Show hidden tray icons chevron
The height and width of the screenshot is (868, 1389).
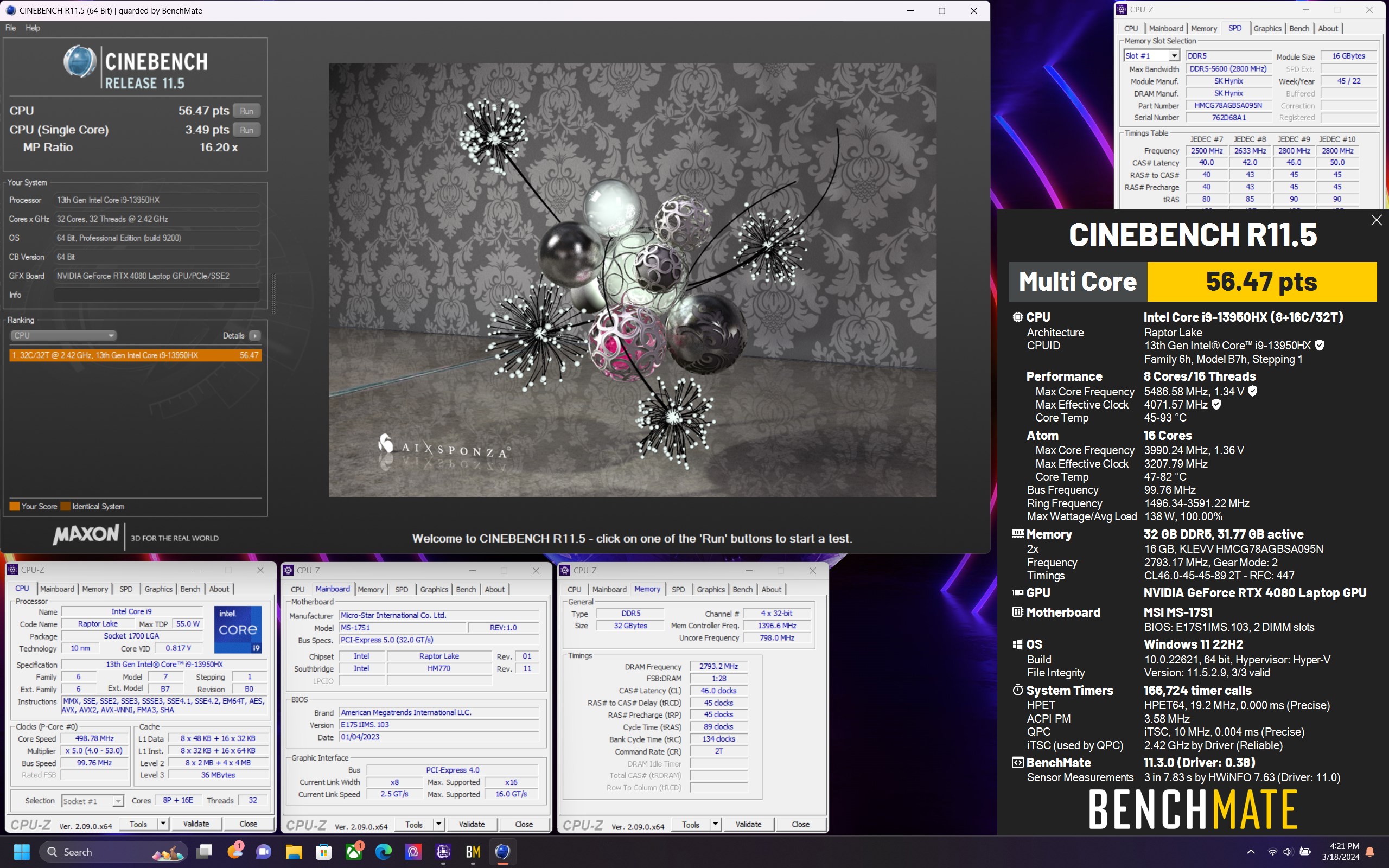click(1251, 852)
